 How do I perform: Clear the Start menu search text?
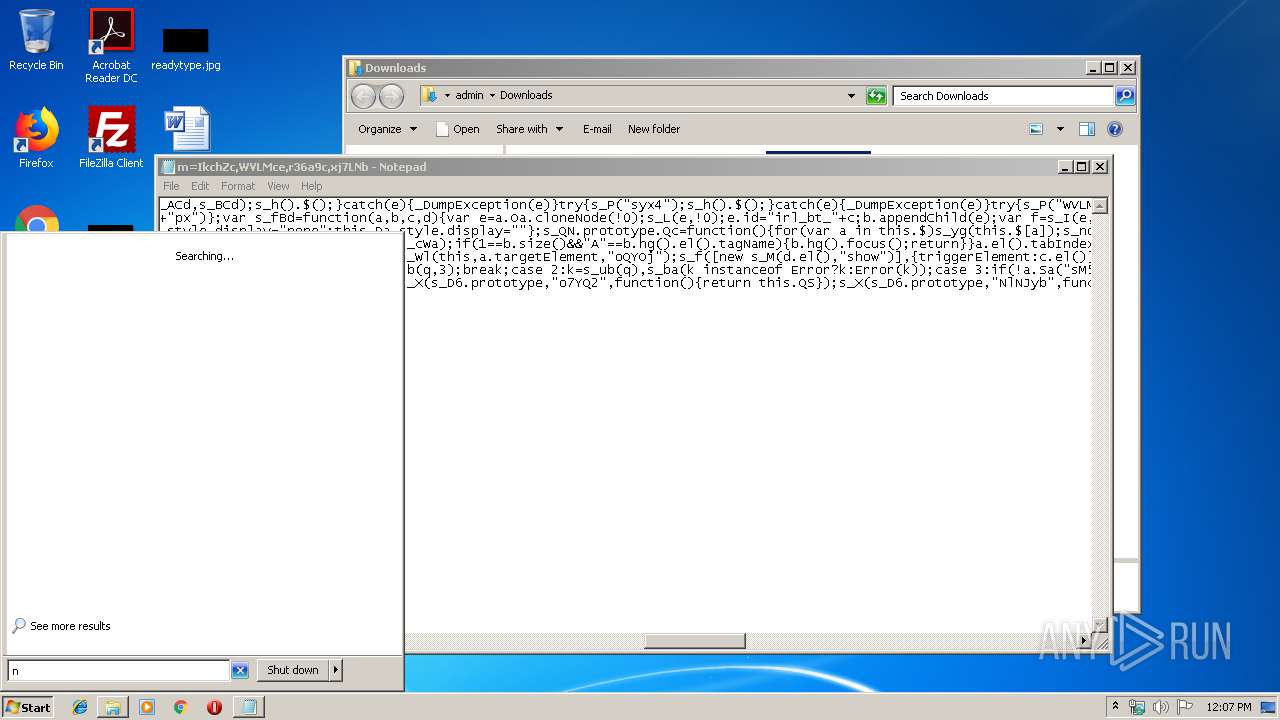[x=240, y=671]
